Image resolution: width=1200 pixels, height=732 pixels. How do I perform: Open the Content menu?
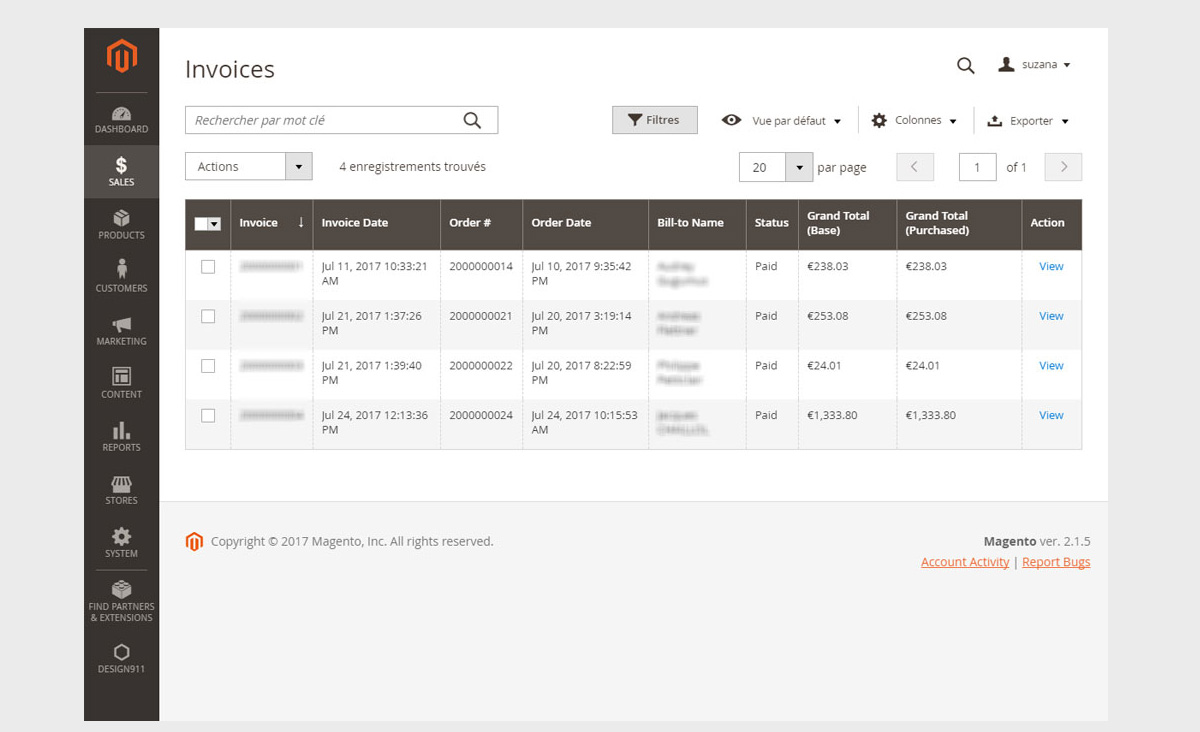(x=121, y=384)
